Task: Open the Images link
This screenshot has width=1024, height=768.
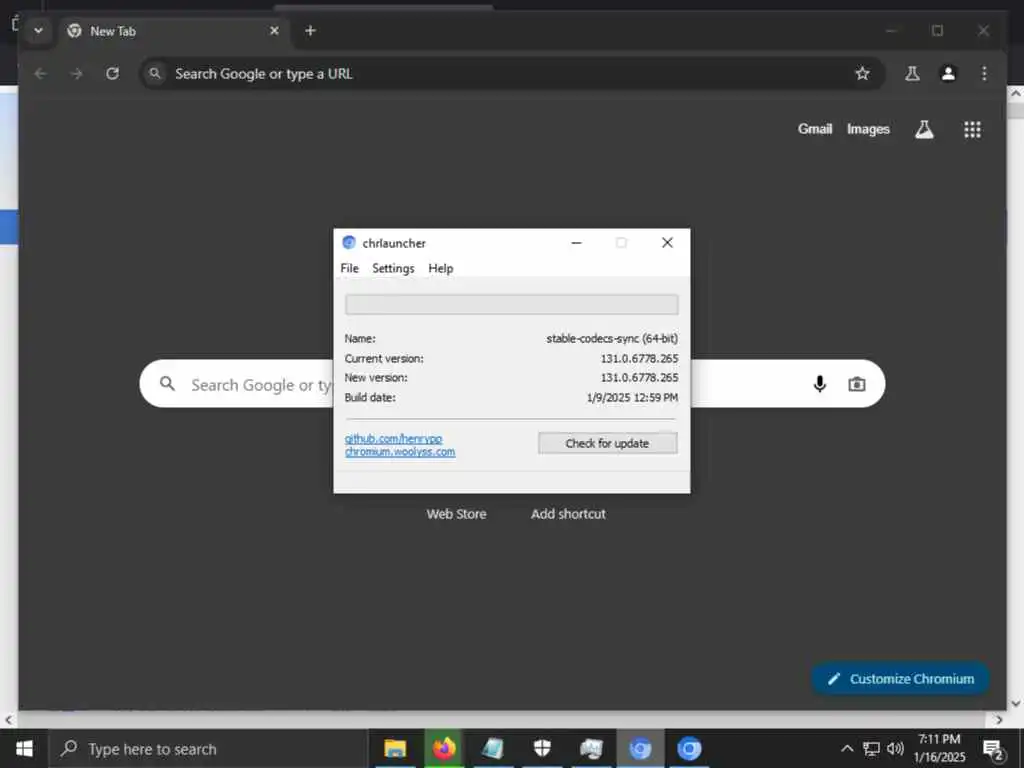Action: 868,129
